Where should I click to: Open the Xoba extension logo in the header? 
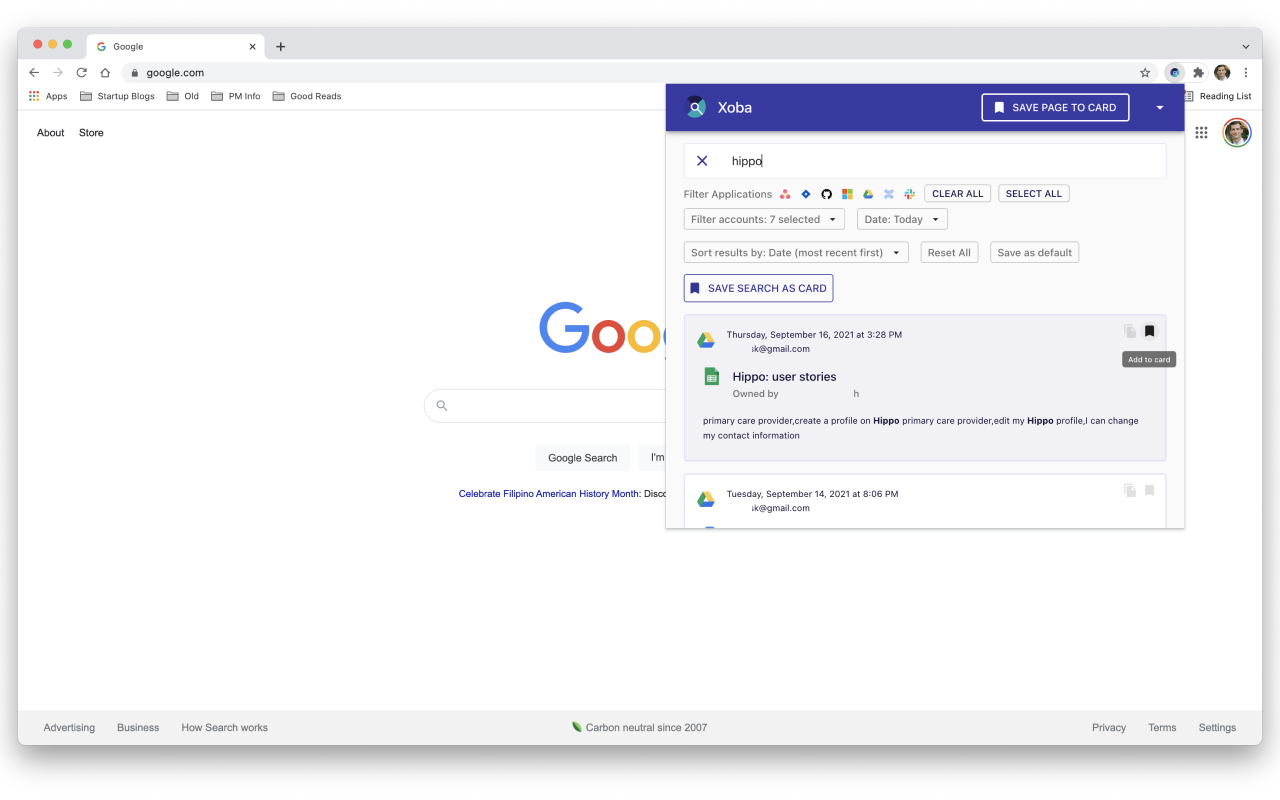pyautogui.click(x=695, y=106)
